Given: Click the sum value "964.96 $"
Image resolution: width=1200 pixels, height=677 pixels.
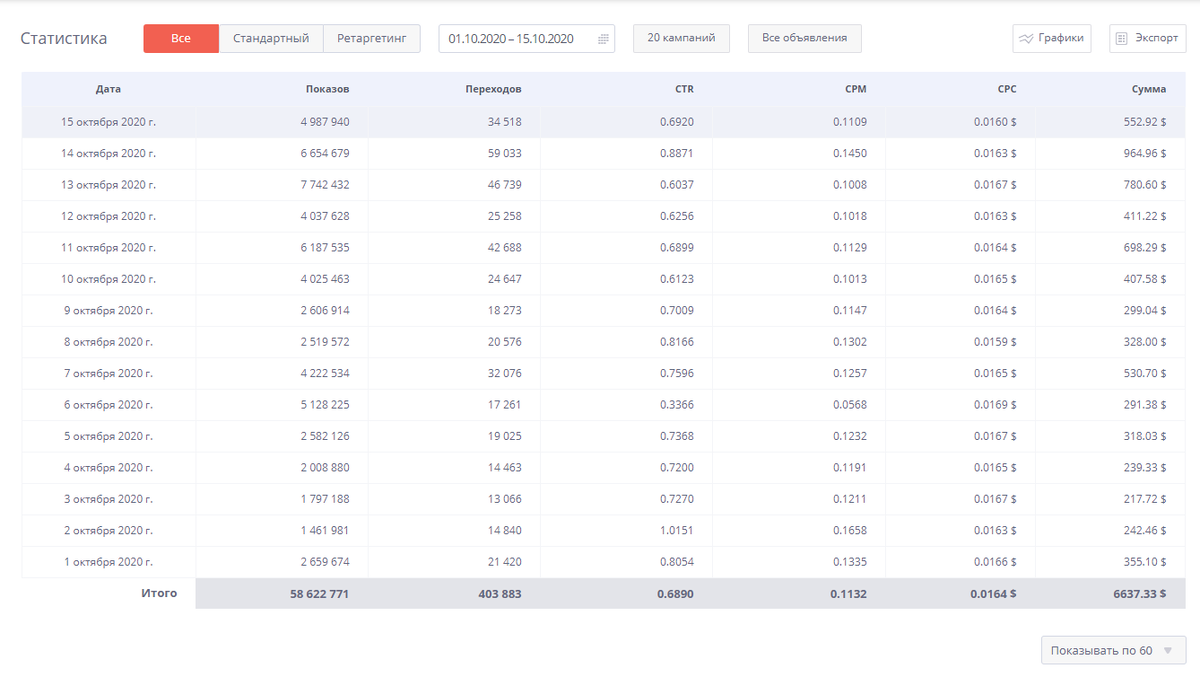Looking at the screenshot, I should (1144, 153).
